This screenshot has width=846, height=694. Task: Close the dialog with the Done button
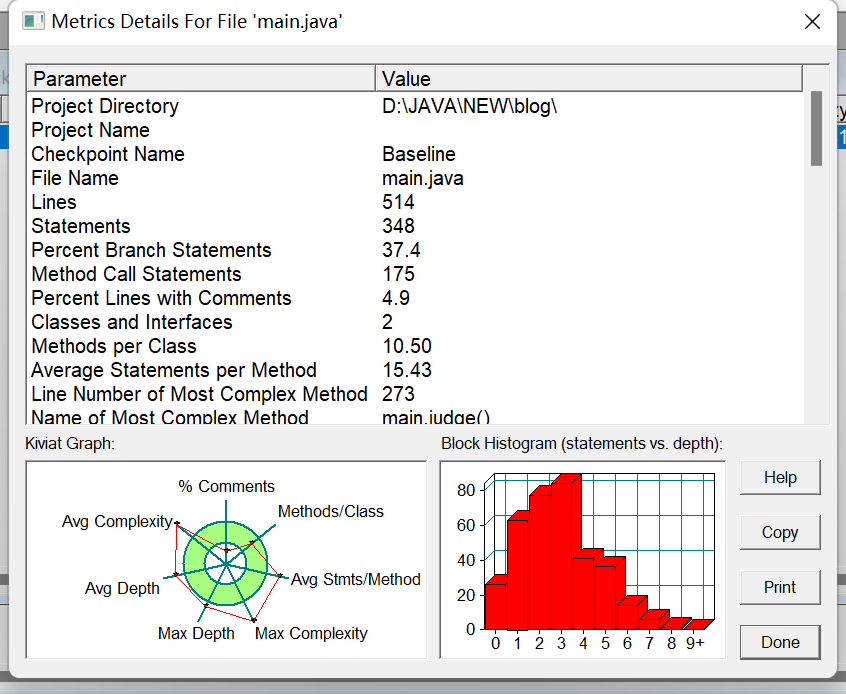pos(780,642)
